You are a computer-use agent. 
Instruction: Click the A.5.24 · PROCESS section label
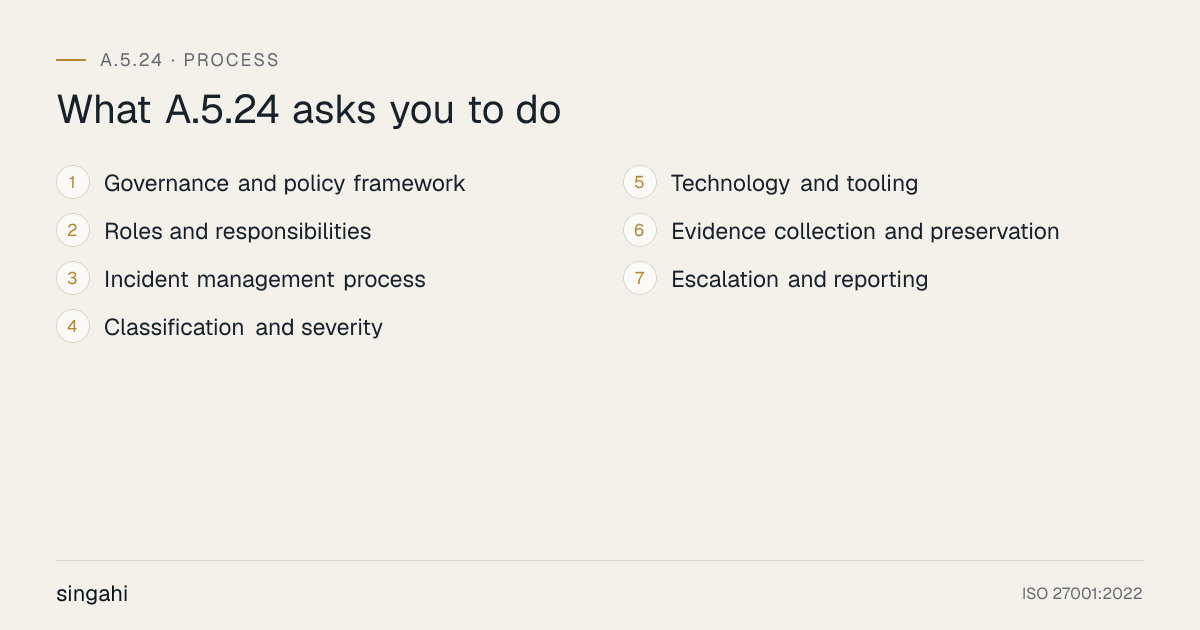(x=190, y=60)
